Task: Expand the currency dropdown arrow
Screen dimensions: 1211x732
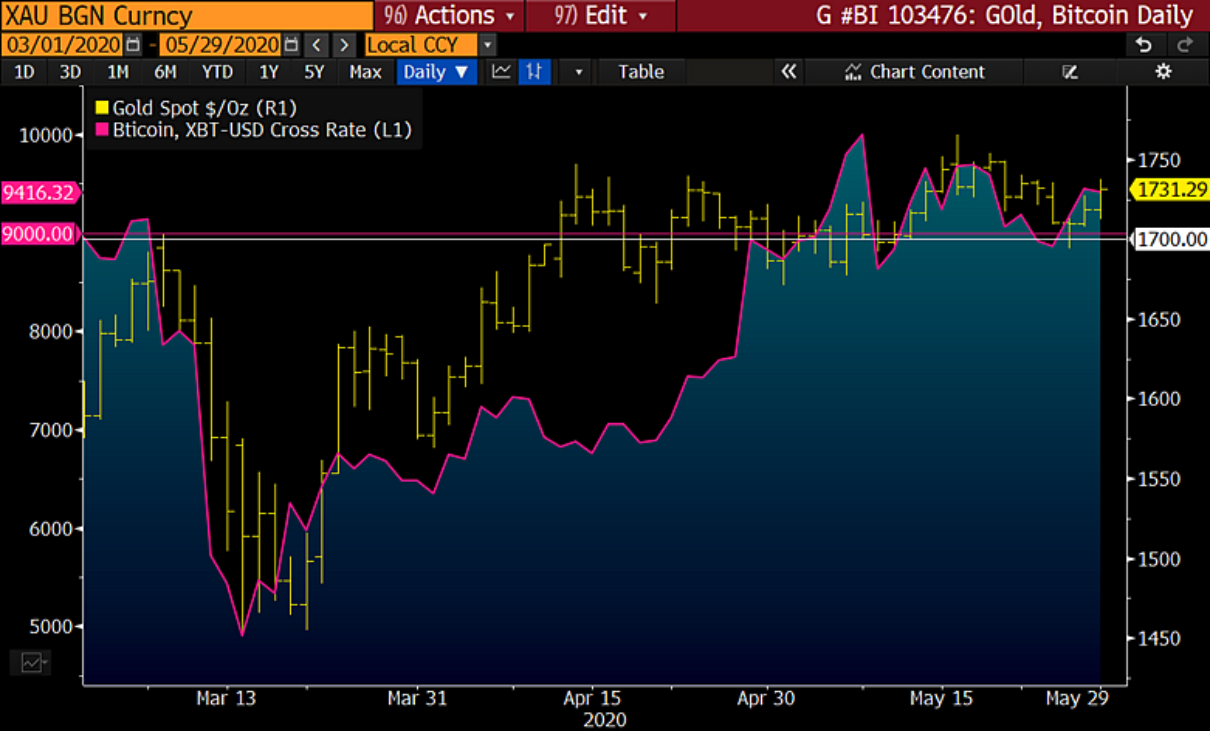Action: point(487,45)
